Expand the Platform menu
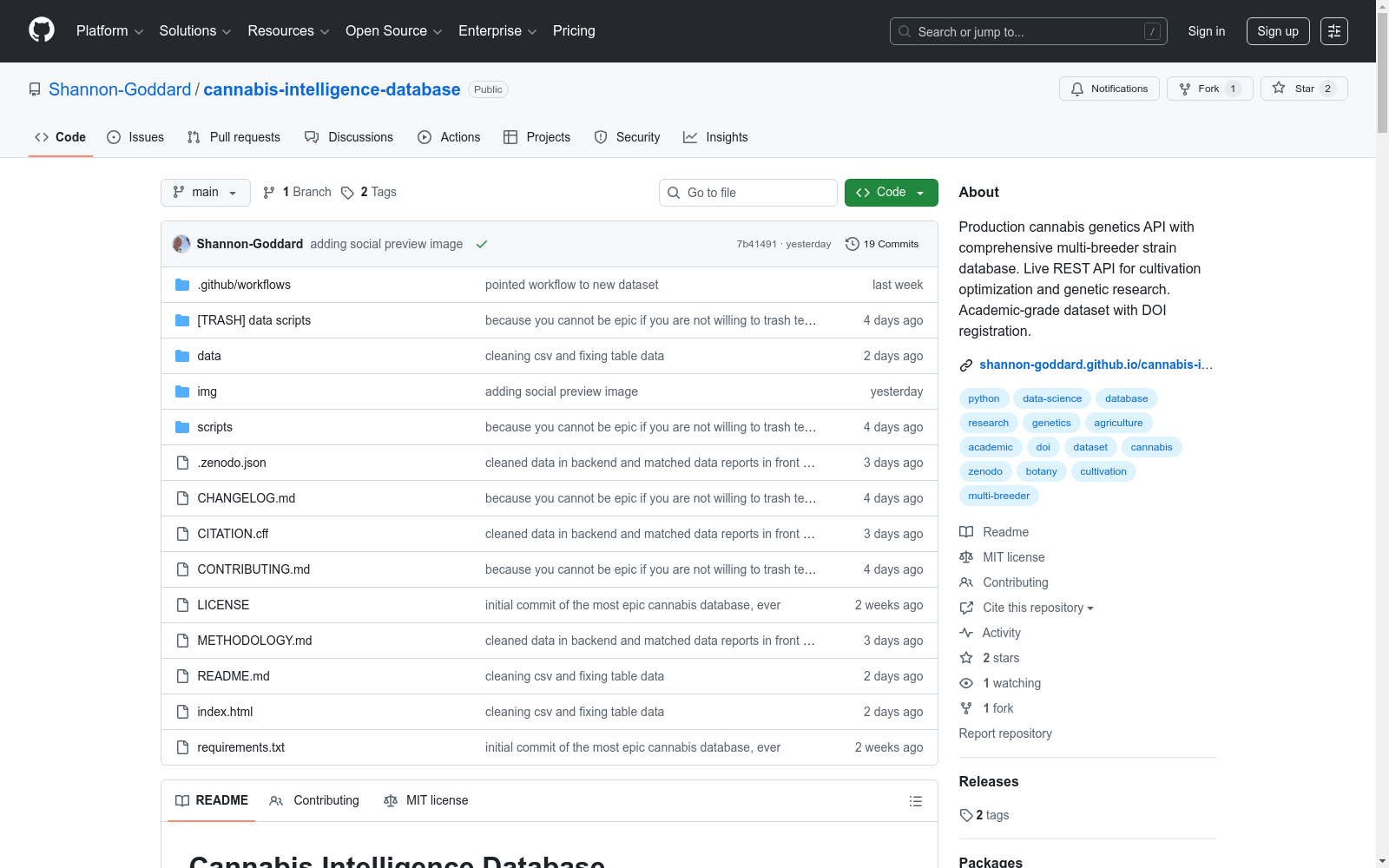Image resolution: width=1389 pixels, height=868 pixels. click(109, 31)
